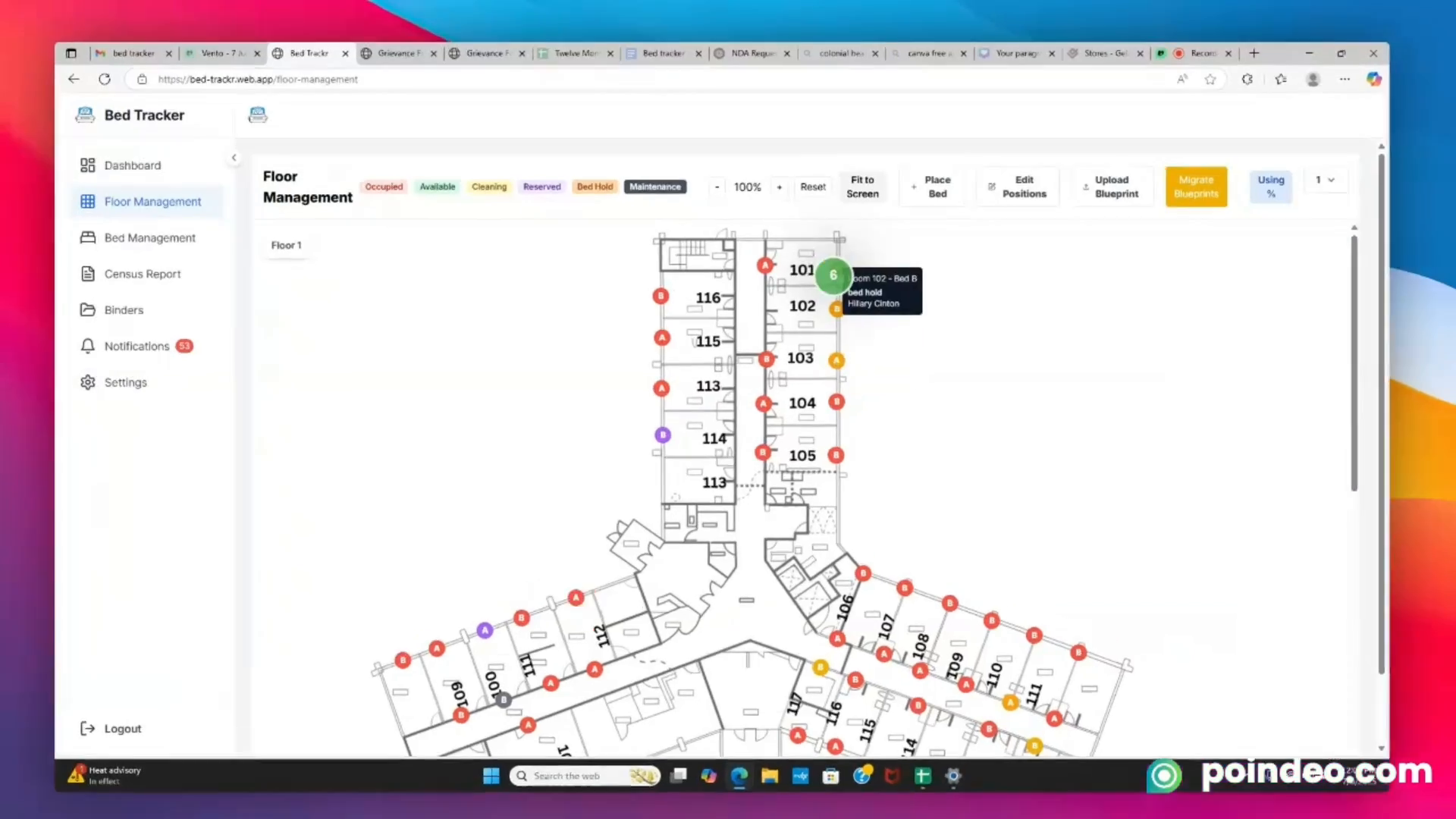Open the Binders folder icon

(87, 309)
